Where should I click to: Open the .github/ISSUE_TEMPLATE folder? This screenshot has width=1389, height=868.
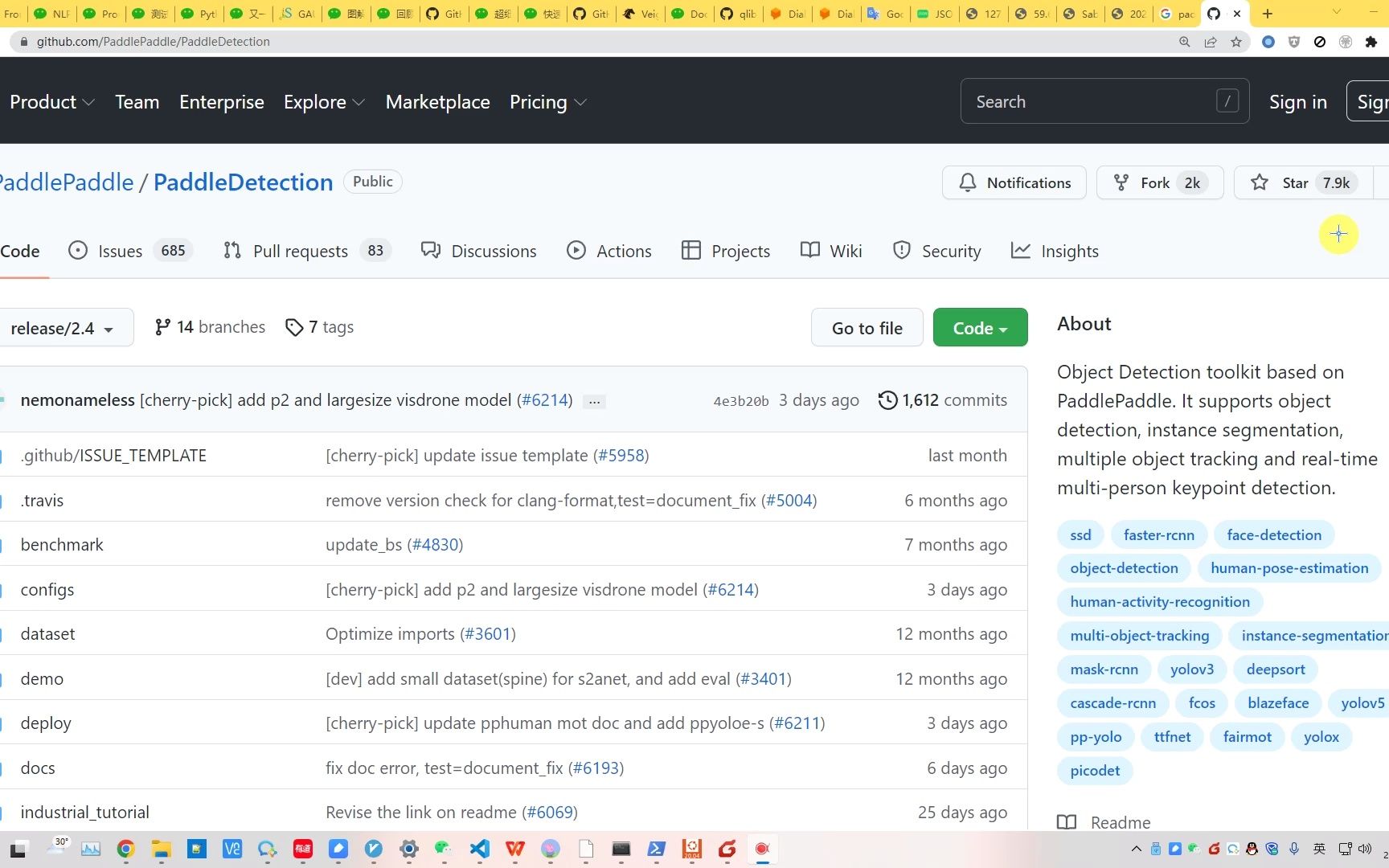tap(113, 456)
